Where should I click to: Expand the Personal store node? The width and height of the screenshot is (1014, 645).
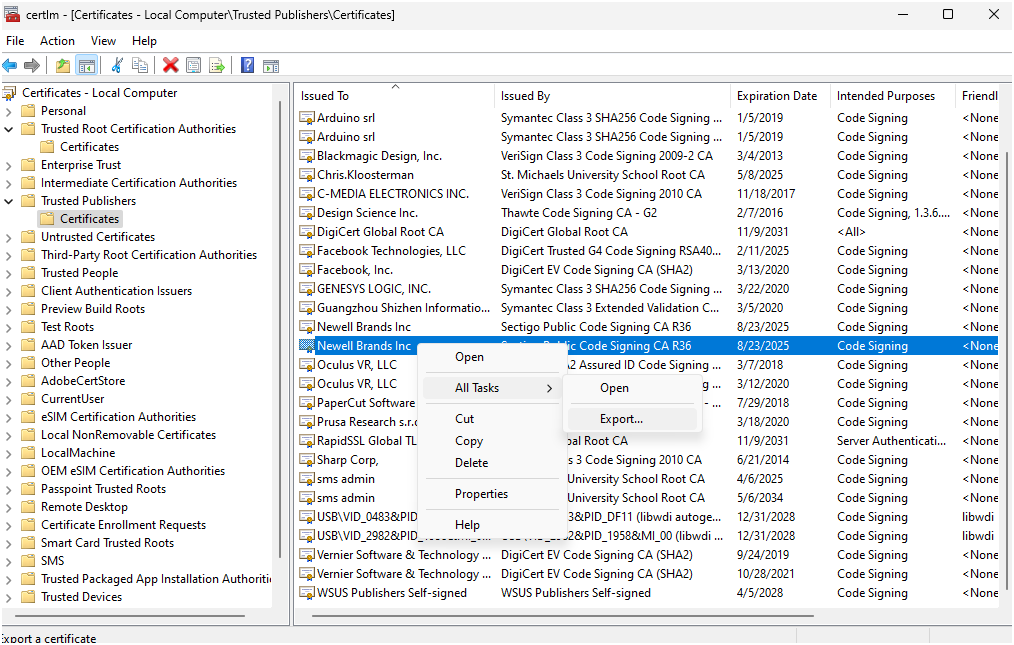click(9, 111)
